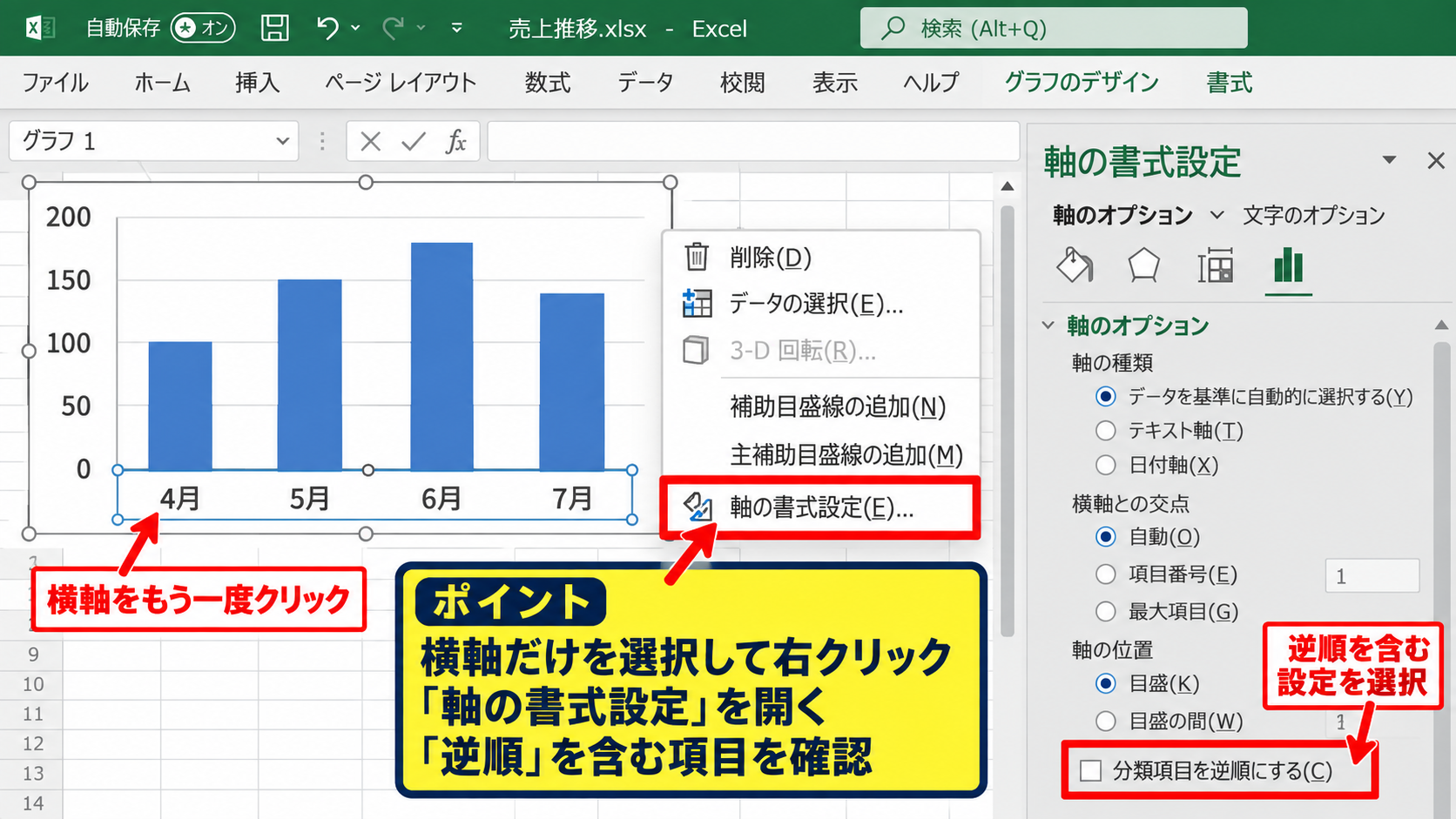
Task: Open the ページ レイアウト tab
Action: 401,83
